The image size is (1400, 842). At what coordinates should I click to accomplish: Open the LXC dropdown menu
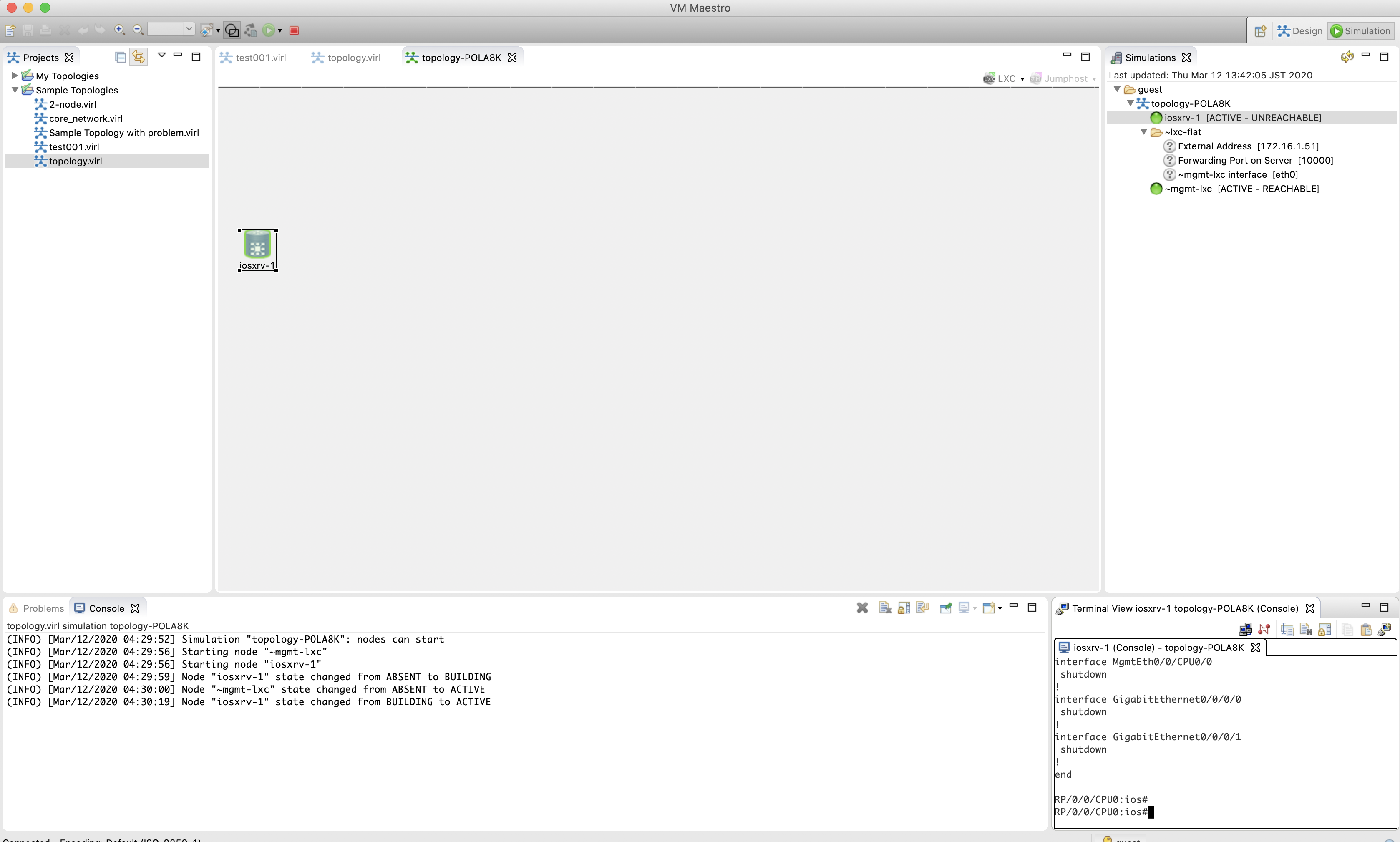(x=1022, y=79)
